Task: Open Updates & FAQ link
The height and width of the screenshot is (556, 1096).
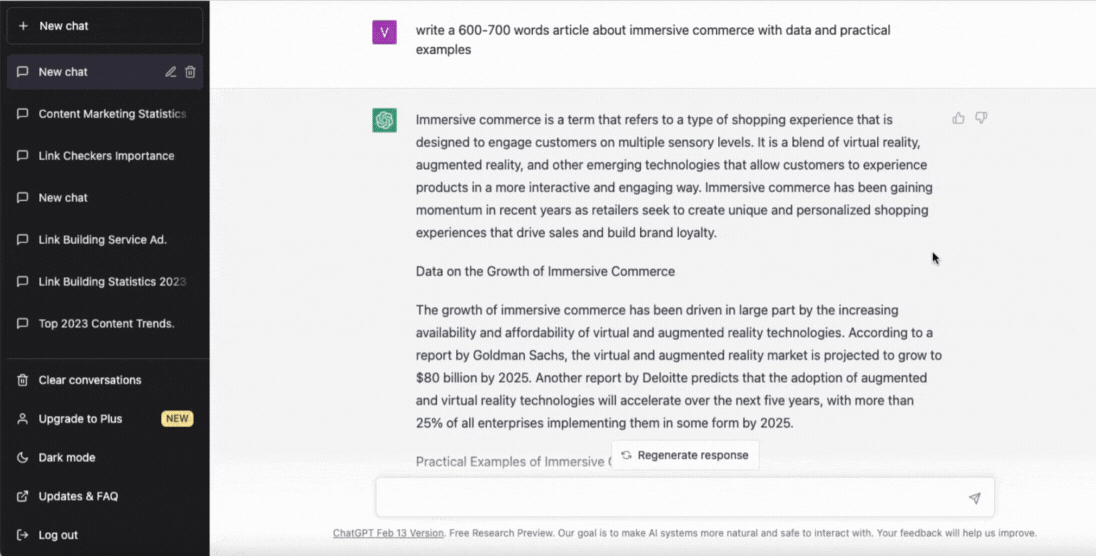Action: tap(78, 496)
